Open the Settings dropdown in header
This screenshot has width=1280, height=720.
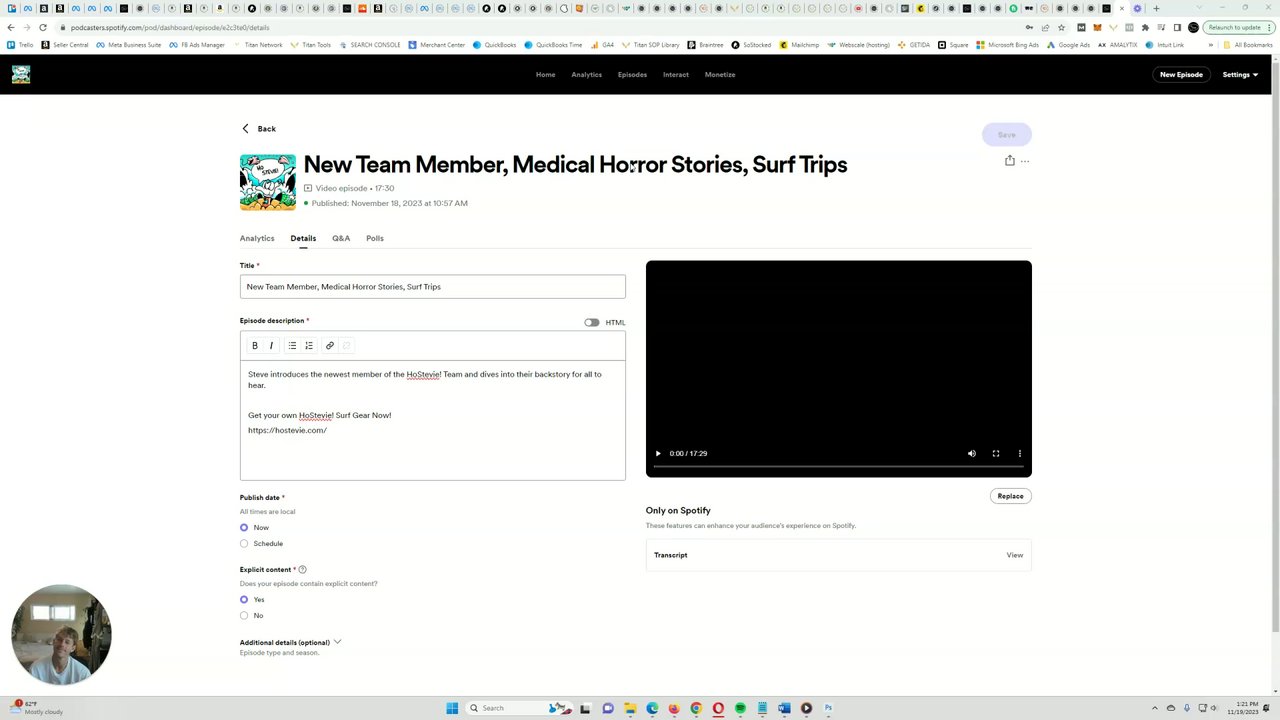(x=1240, y=75)
